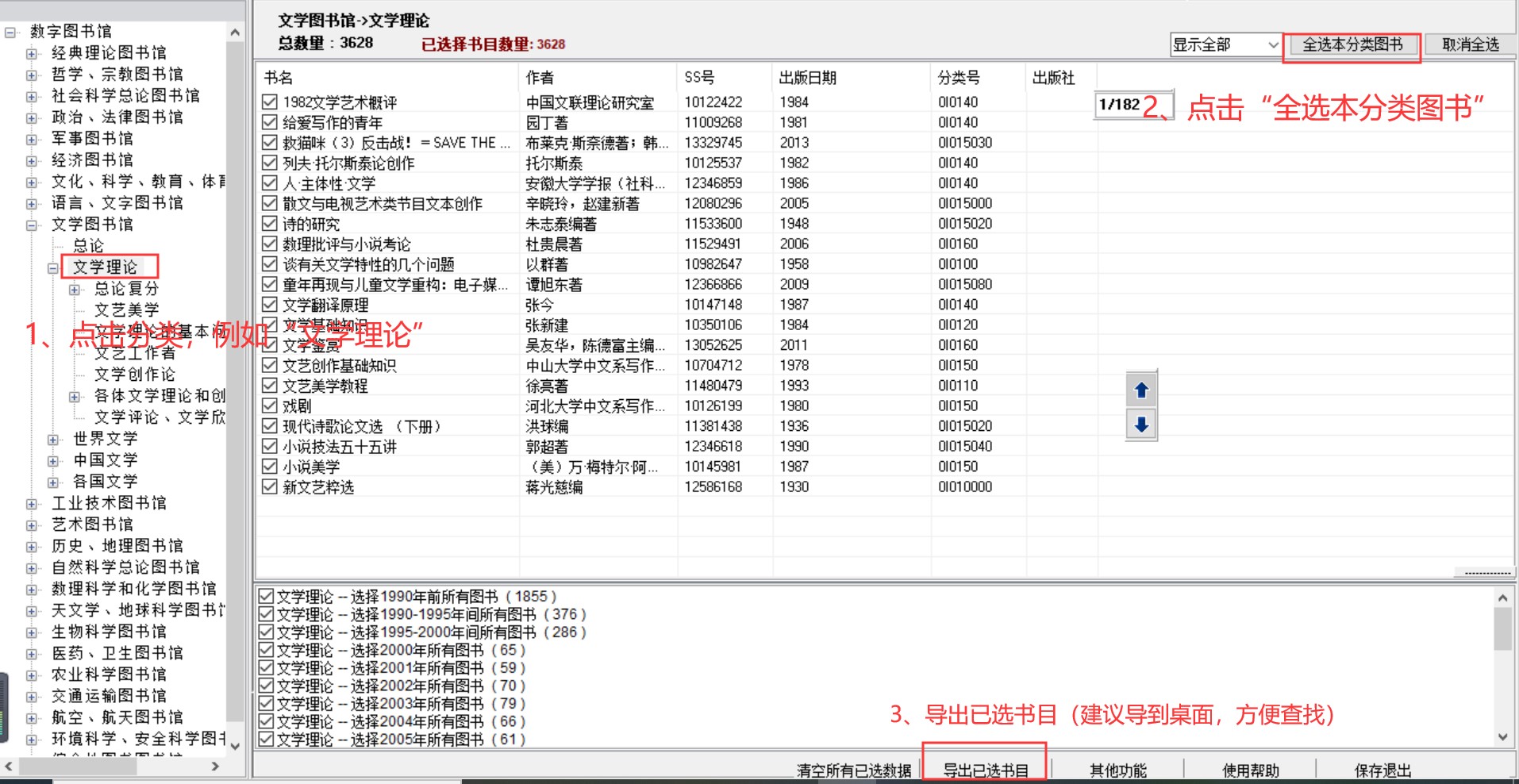The image size is (1519, 784).
Task: Uncheck 选择1990年前所有图书 filter checkbox
Action: (267, 597)
